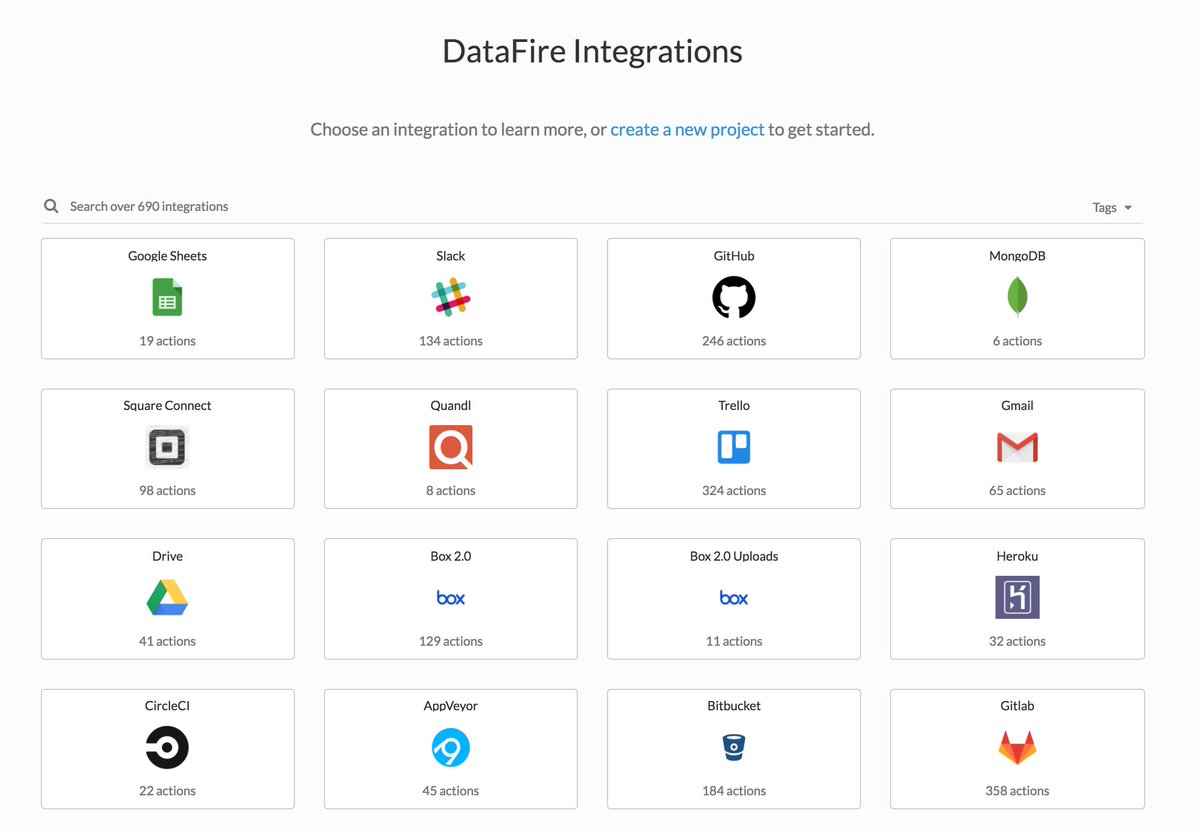The height and width of the screenshot is (833, 1200).
Task: Click the Google Sheets green spreadsheet icon
Action: pyautogui.click(x=167, y=298)
